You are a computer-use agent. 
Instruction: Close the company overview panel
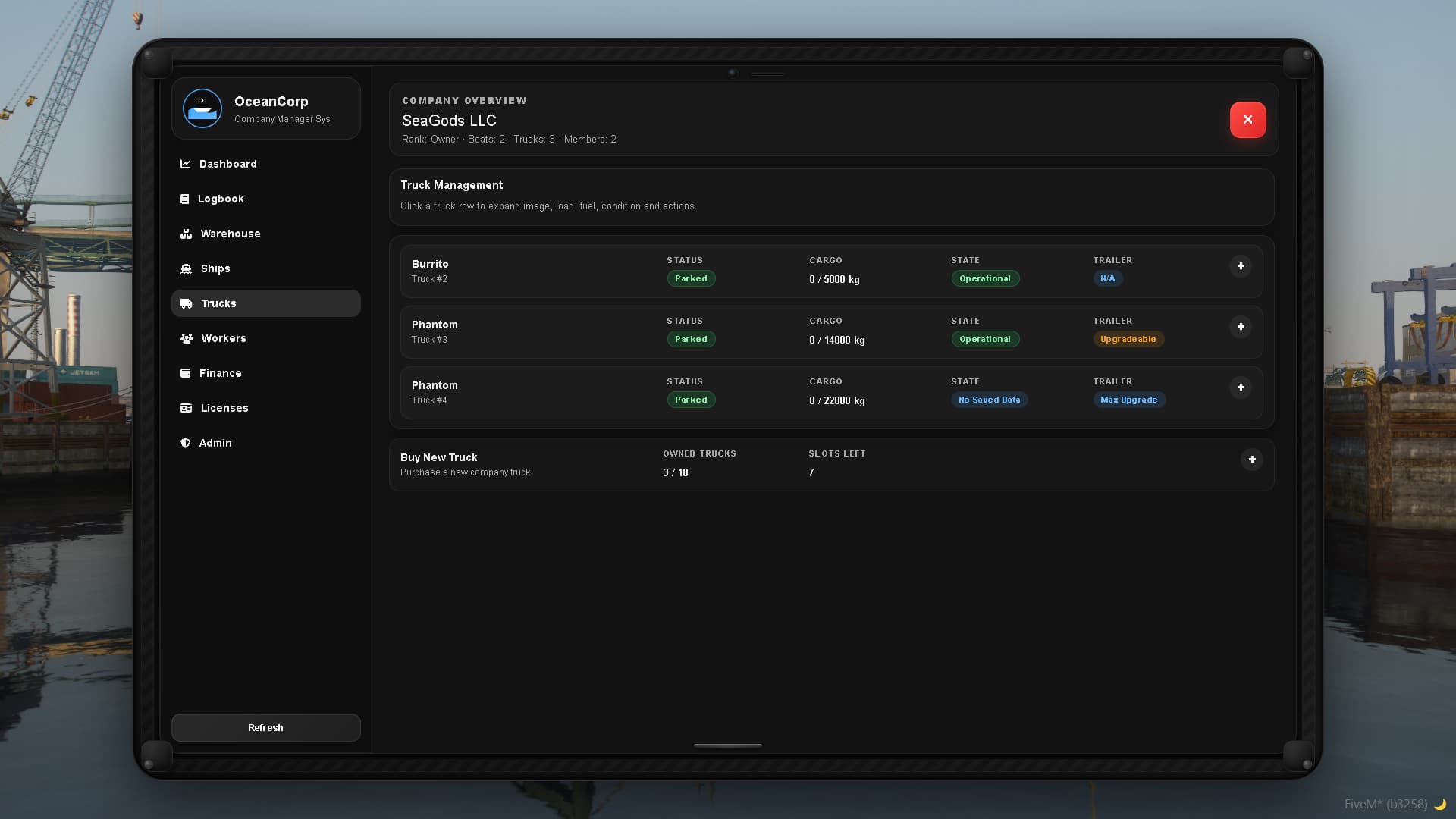(x=1247, y=120)
